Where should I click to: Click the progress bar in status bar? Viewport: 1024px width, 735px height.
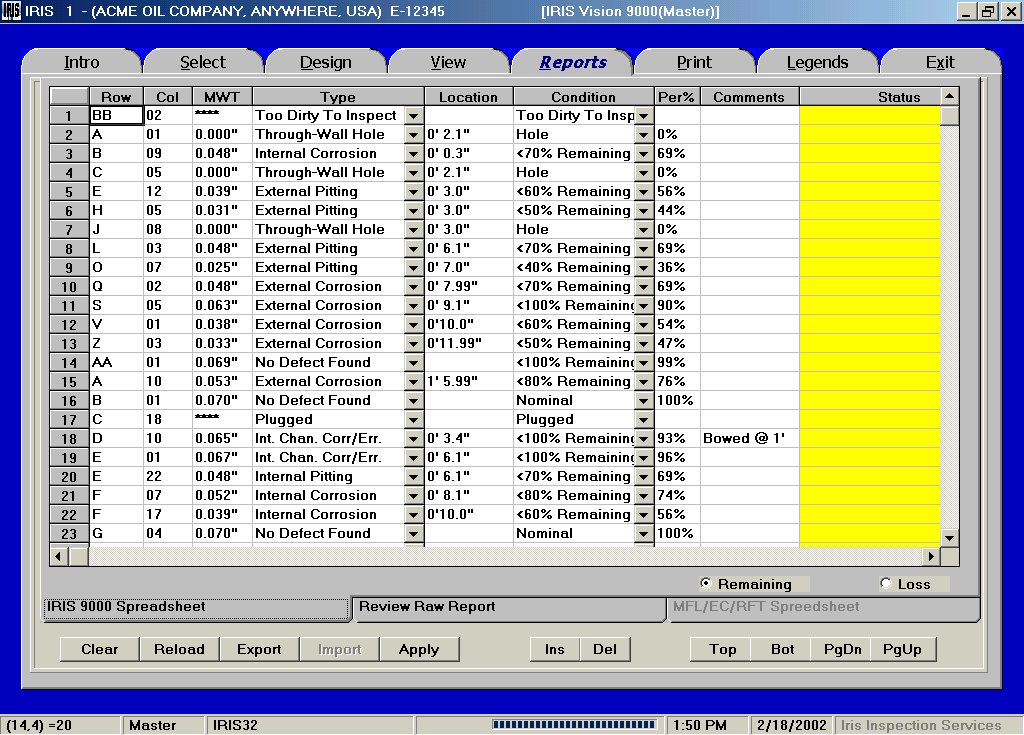coord(573,725)
